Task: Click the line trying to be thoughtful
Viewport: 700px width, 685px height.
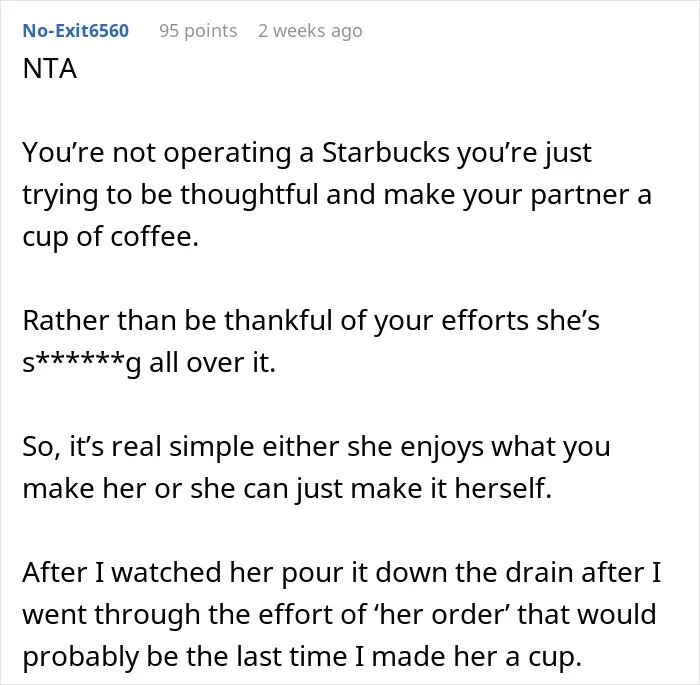Action: [337, 195]
